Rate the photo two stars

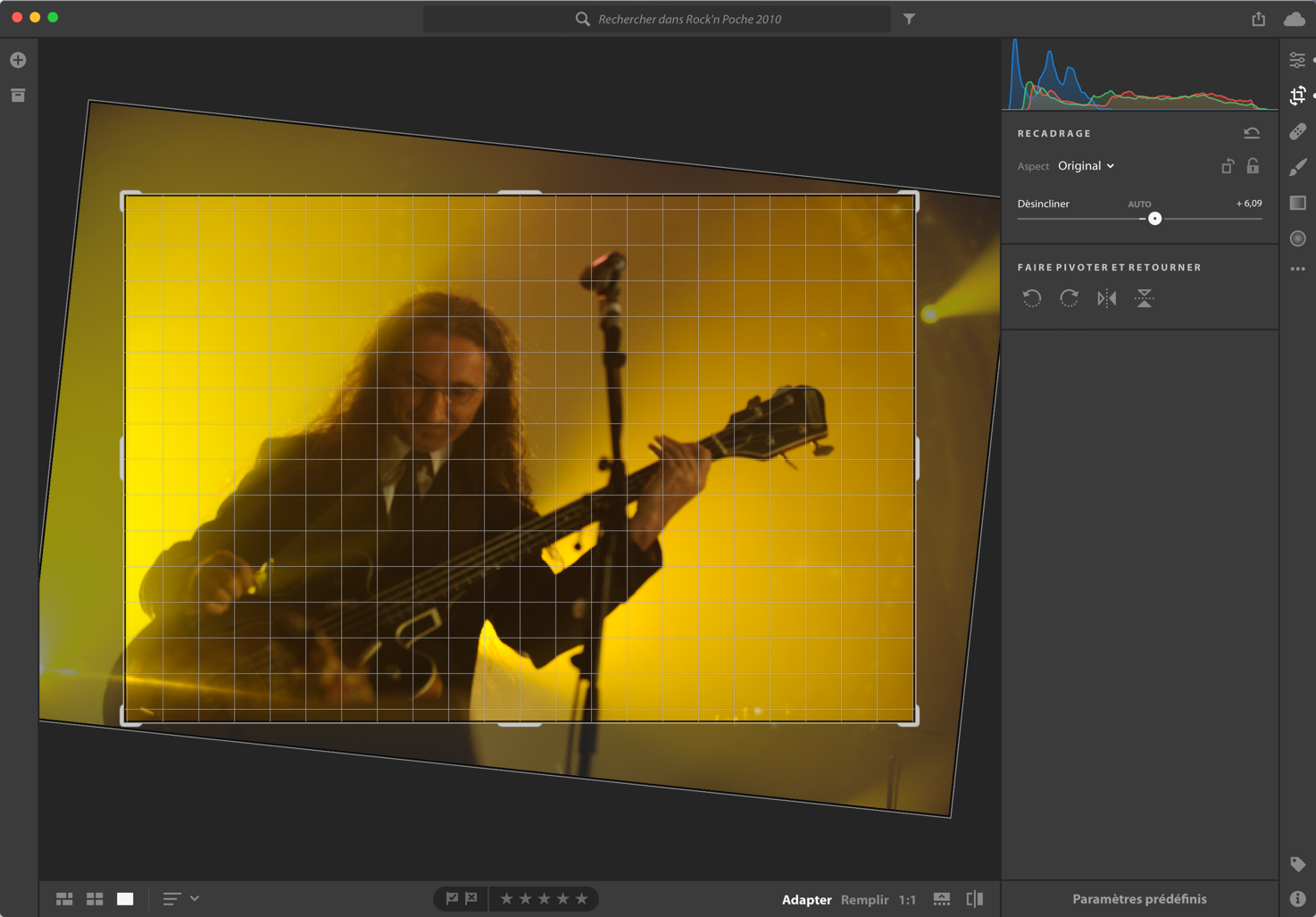click(x=525, y=898)
